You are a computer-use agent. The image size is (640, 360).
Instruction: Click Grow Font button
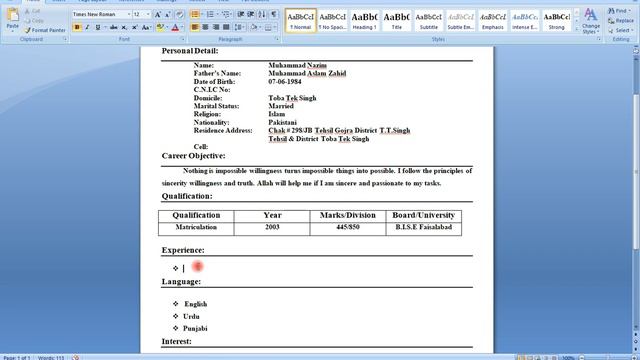click(158, 15)
